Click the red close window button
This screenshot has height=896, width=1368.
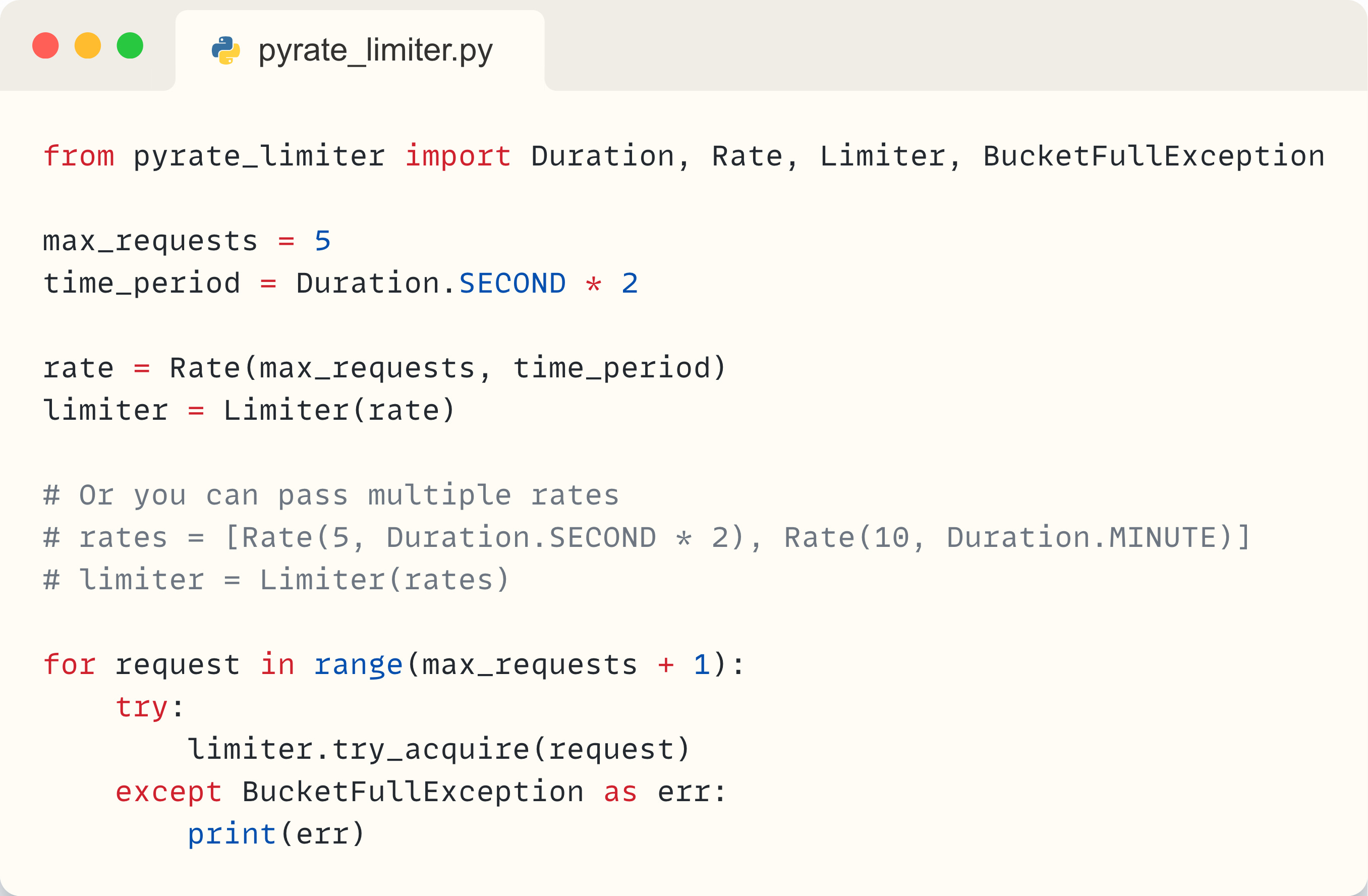click(45, 45)
